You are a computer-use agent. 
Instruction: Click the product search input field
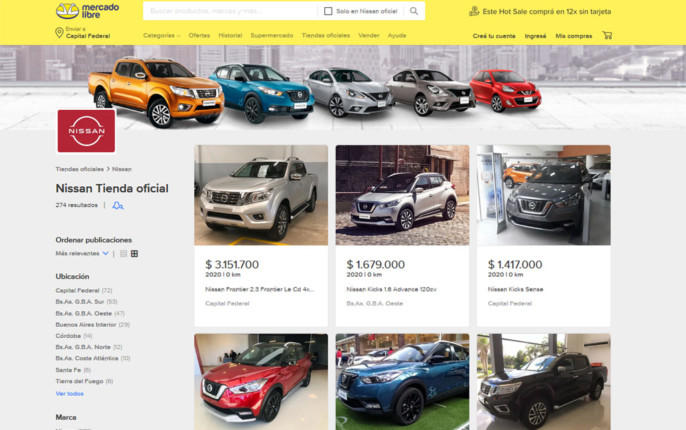click(230, 11)
